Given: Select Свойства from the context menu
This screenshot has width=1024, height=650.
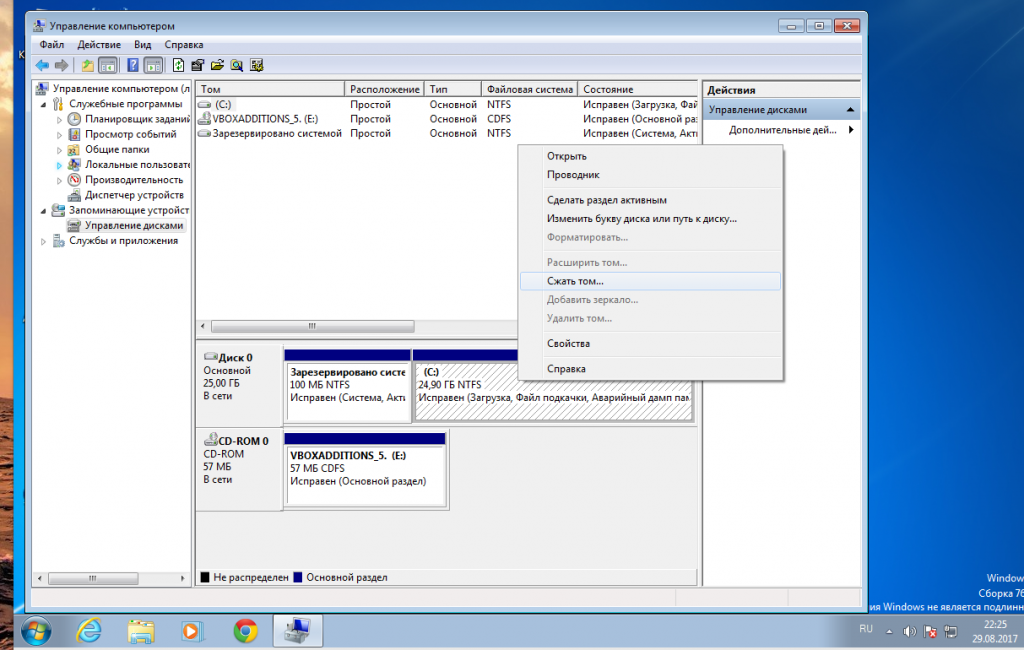Looking at the screenshot, I should click(568, 343).
